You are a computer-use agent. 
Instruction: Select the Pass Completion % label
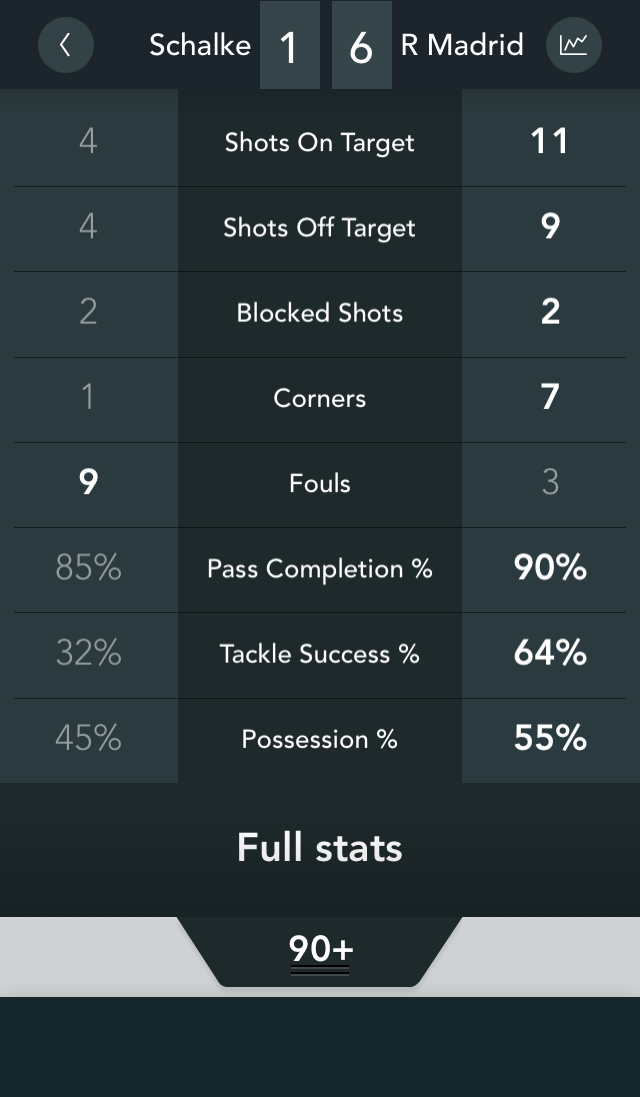320,569
